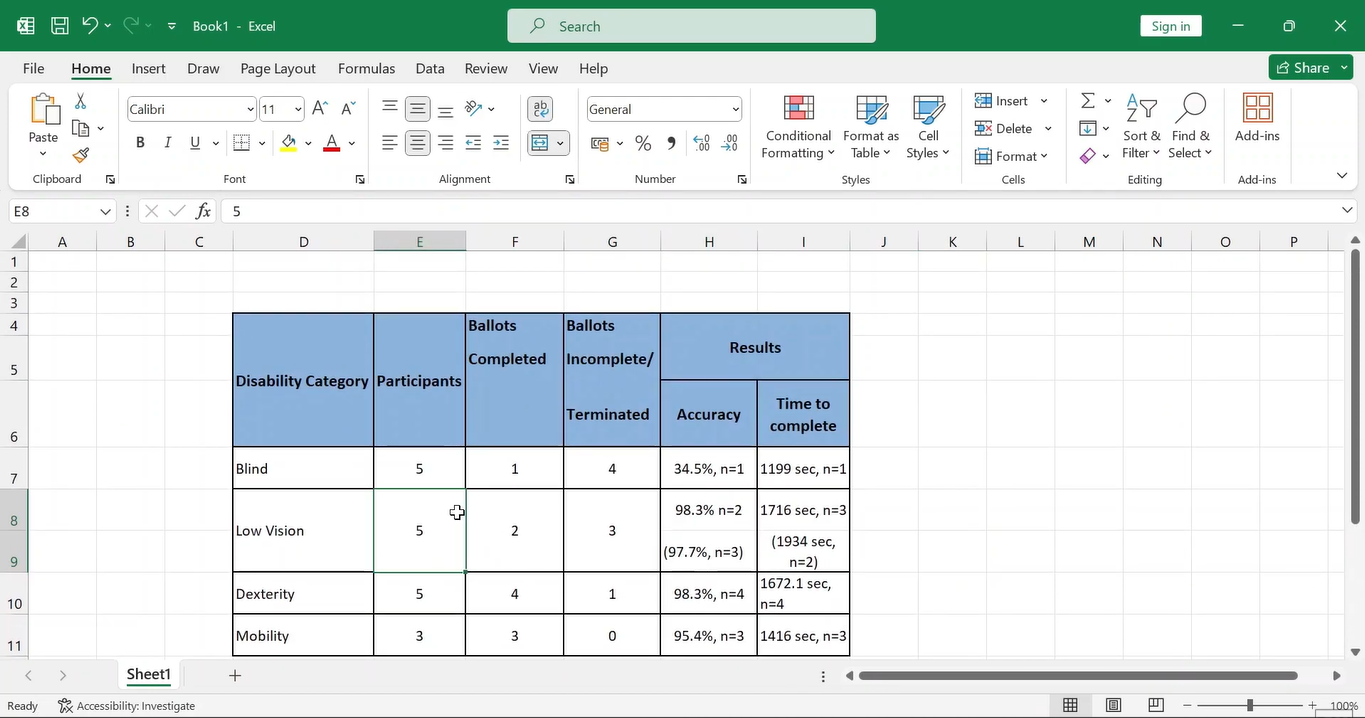This screenshot has height=718, width=1365.
Task: Switch to the Insert tab
Action: (148, 68)
